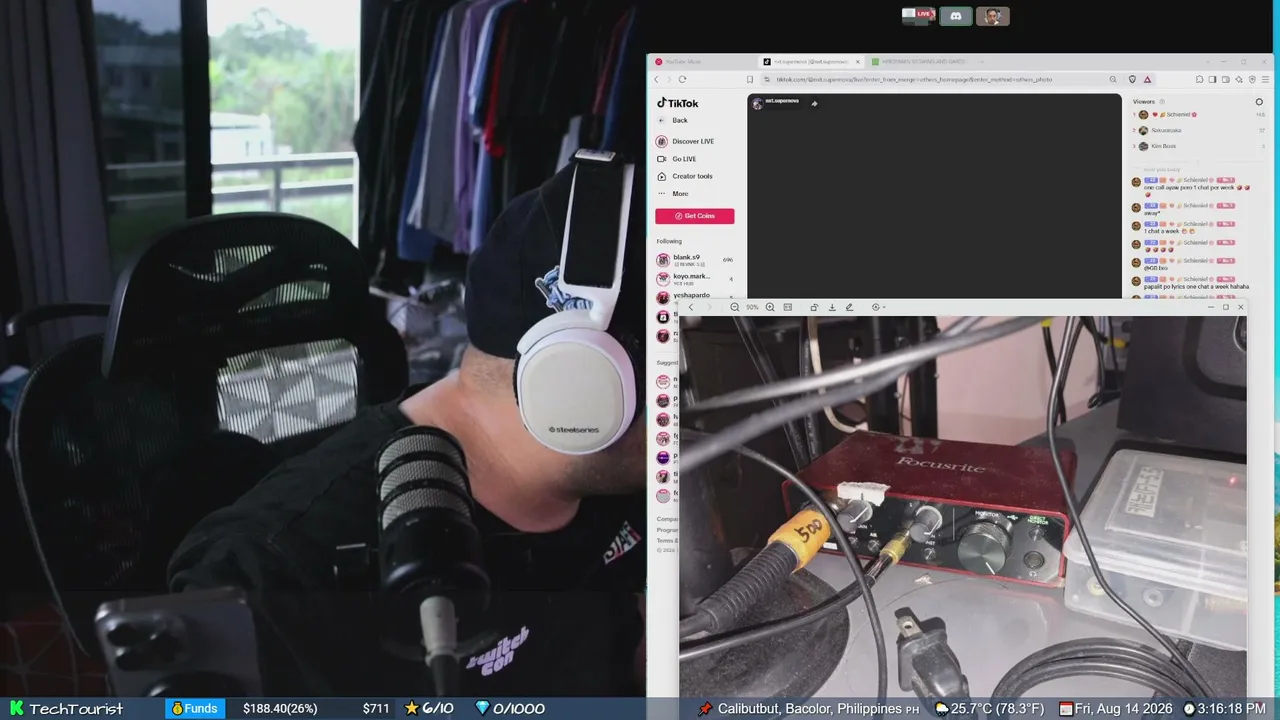
Task: Click the star 6/10 counter
Action: (x=429, y=709)
